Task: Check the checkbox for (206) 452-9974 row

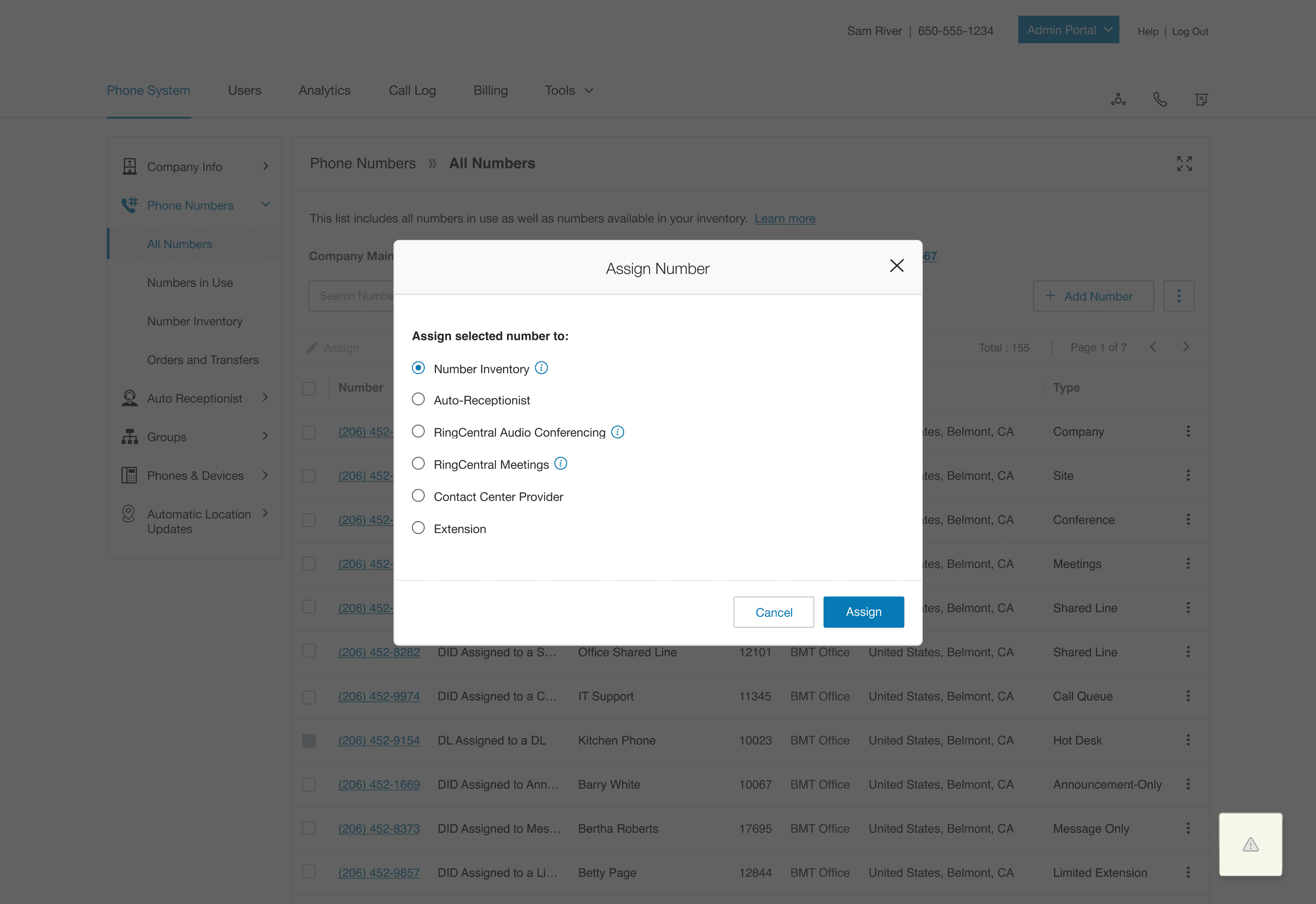Action: 309,697
